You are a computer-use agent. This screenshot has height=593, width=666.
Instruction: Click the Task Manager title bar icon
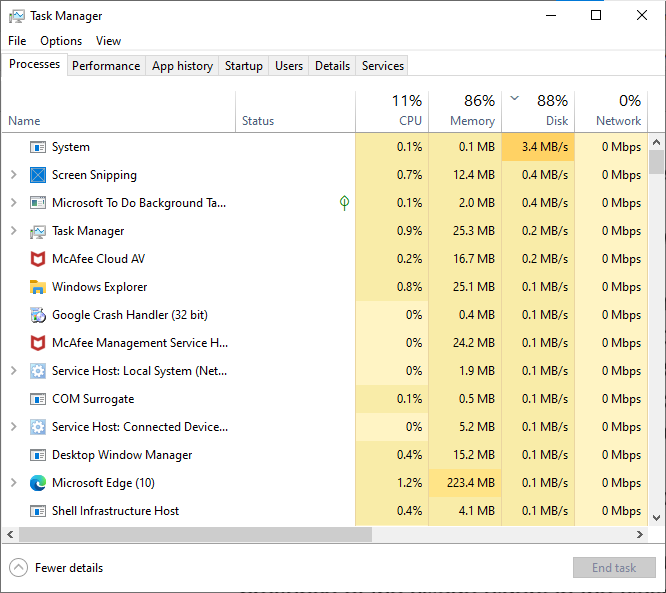[x=17, y=16]
